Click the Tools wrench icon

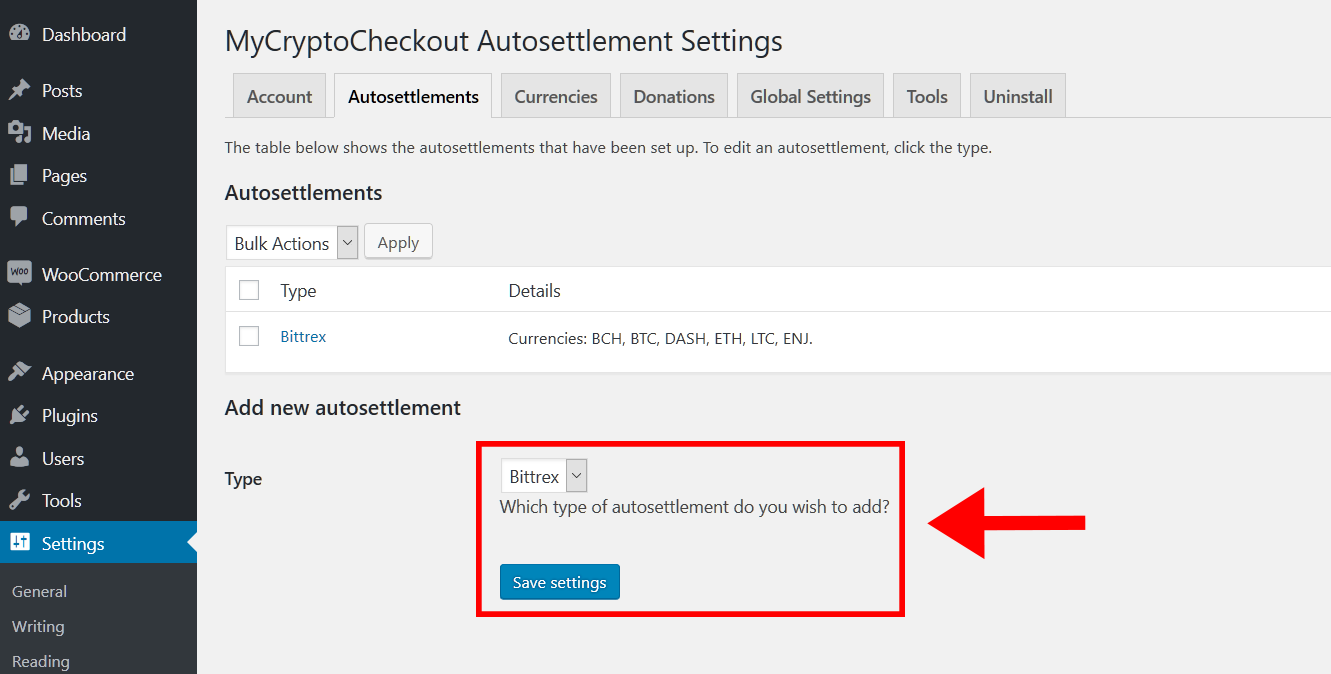[x=19, y=500]
